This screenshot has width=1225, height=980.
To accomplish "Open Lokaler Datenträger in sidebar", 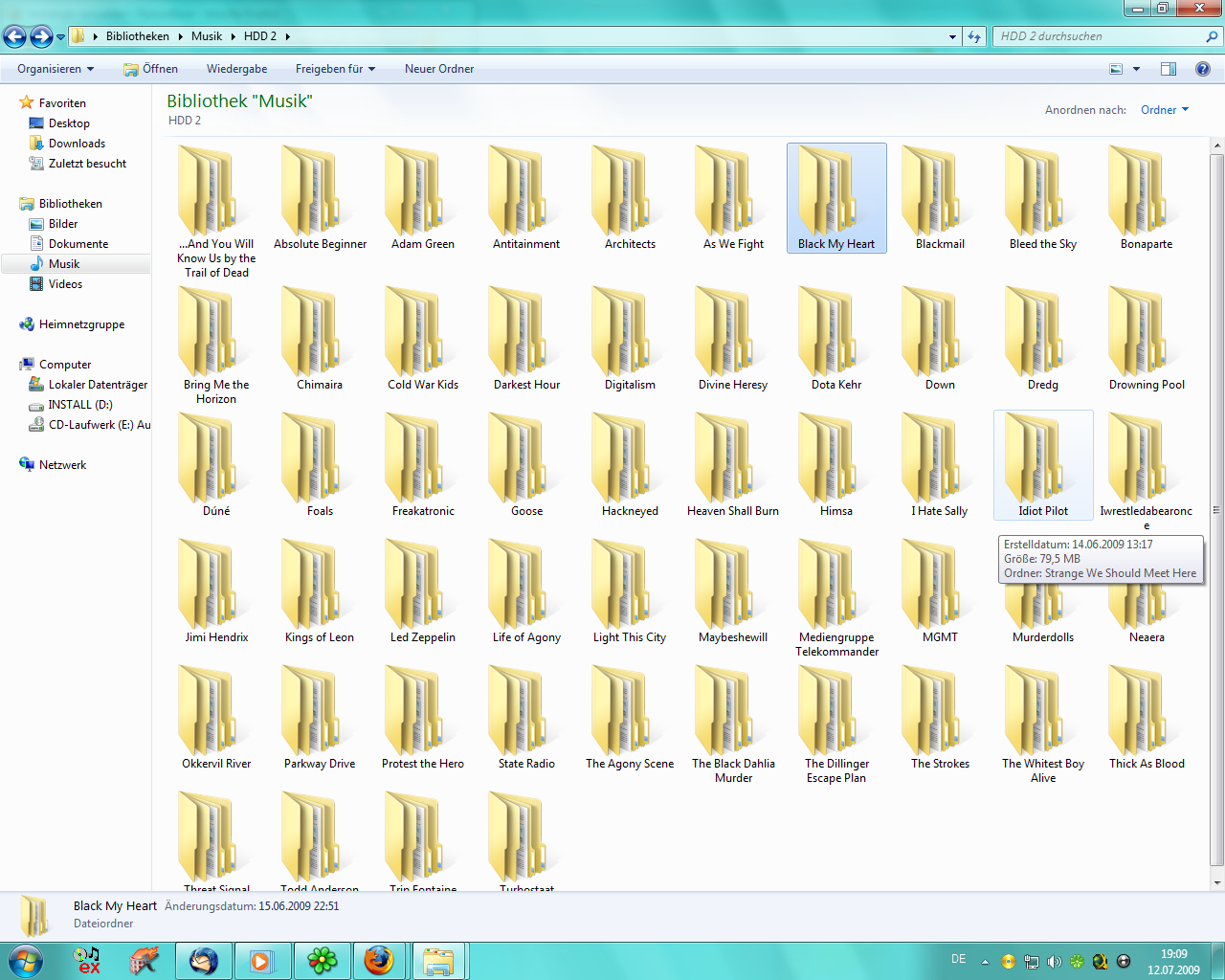I will tap(98, 385).
